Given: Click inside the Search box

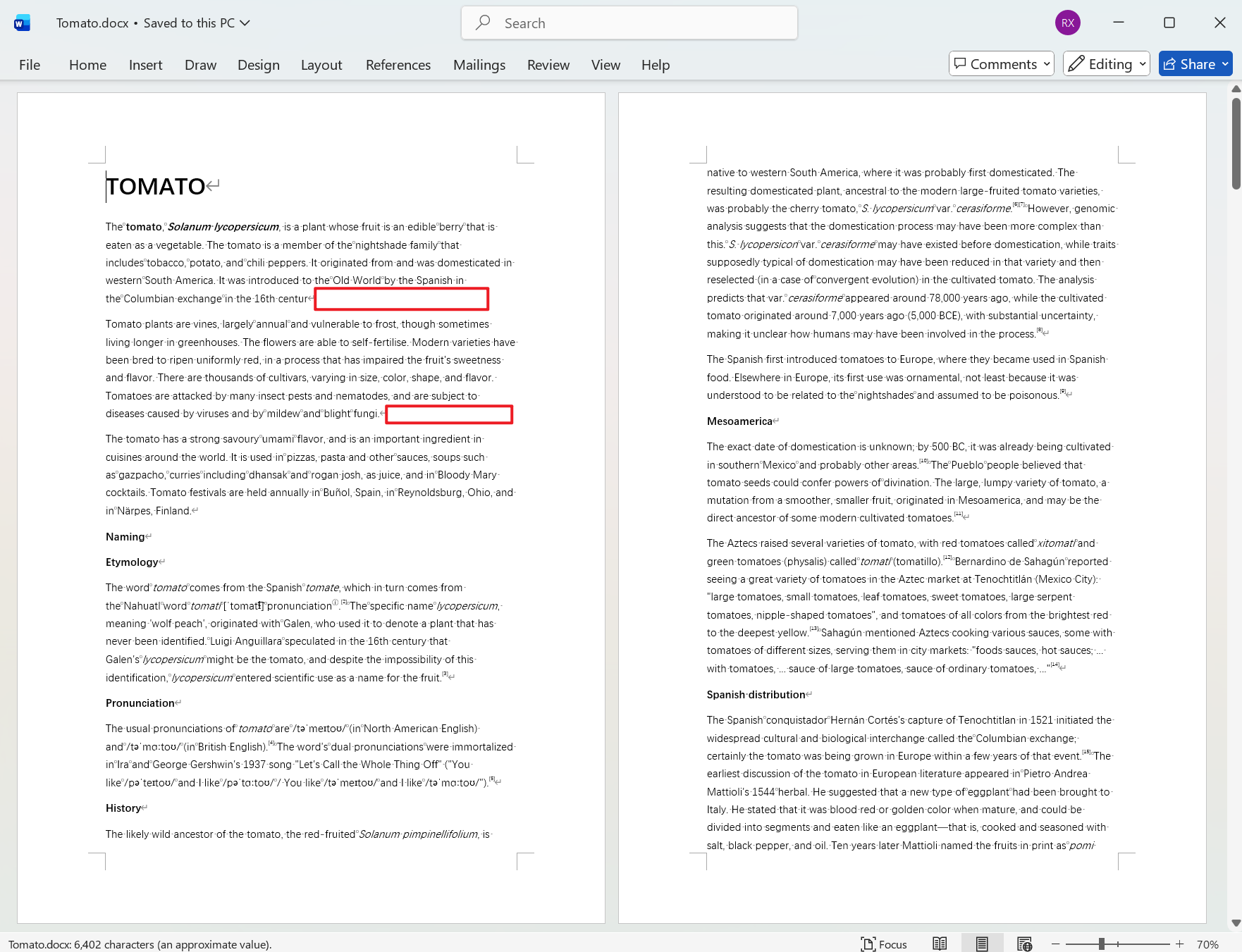Looking at the screenshot, I should coord(629,23).
